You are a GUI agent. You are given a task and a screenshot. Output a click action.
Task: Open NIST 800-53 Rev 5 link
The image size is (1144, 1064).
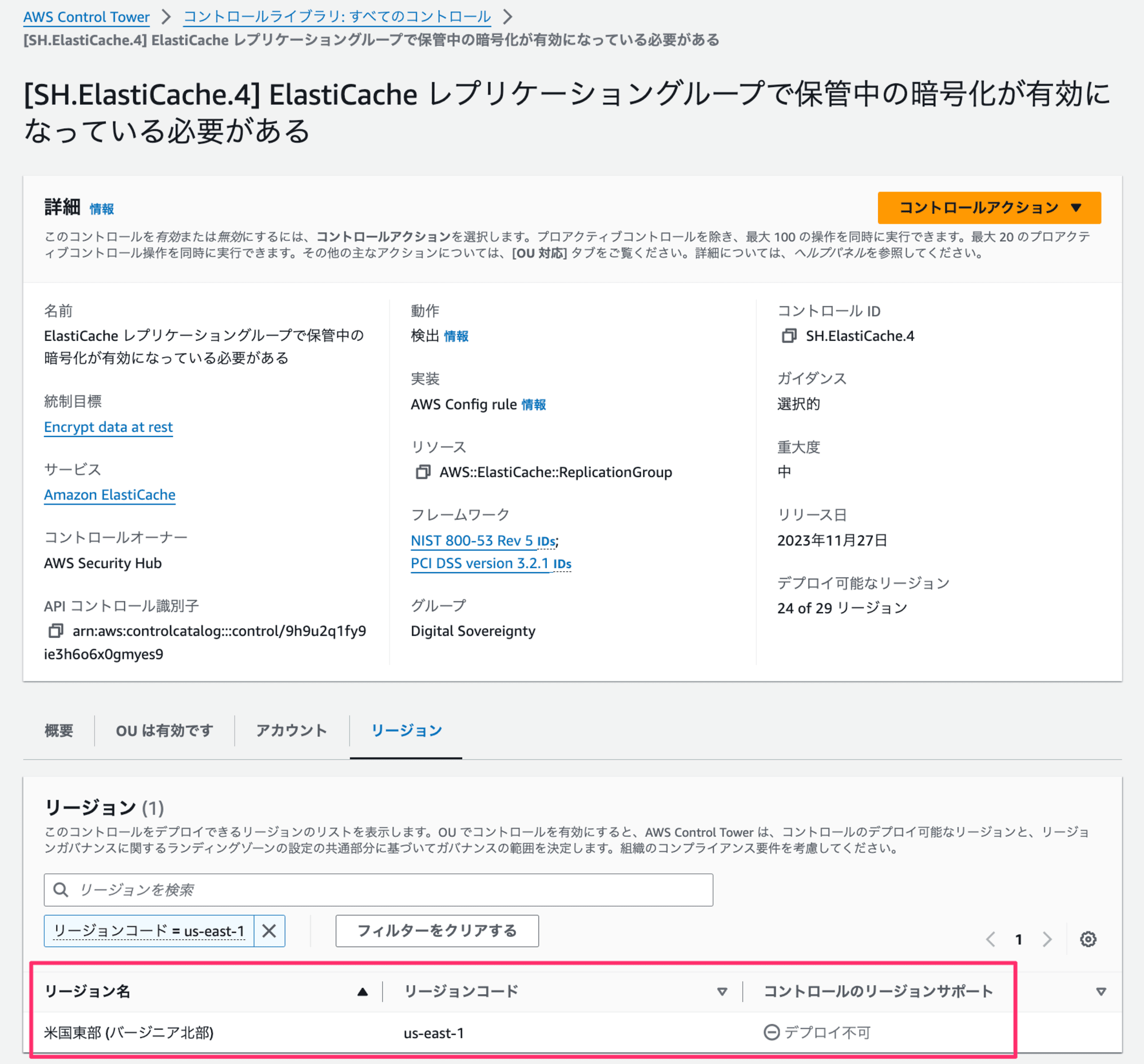[472, 541]
